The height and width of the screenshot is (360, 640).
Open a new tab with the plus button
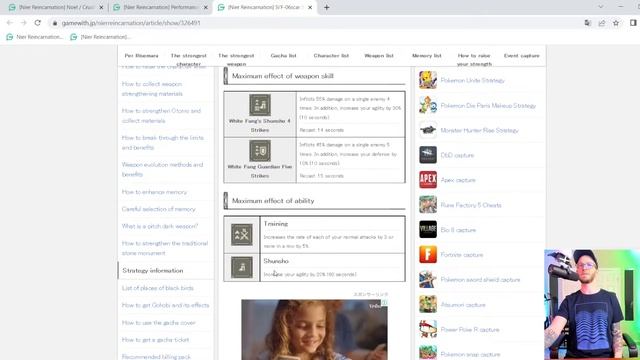pos(327,7)
